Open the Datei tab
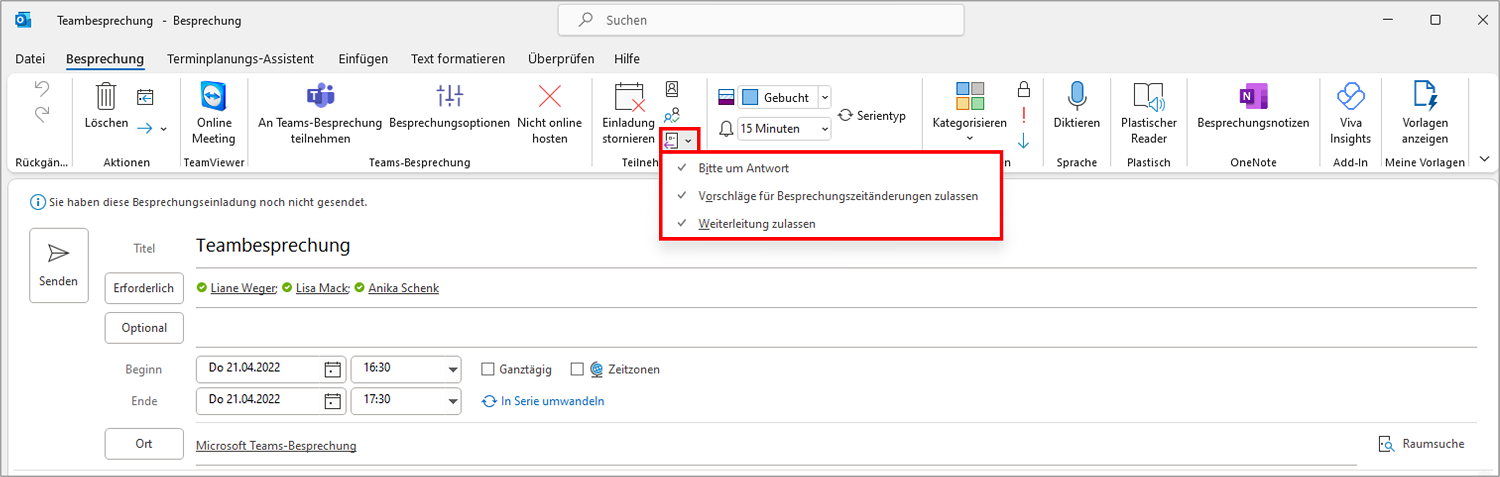Screen dimensions: 1500x477 click(30, 59)
